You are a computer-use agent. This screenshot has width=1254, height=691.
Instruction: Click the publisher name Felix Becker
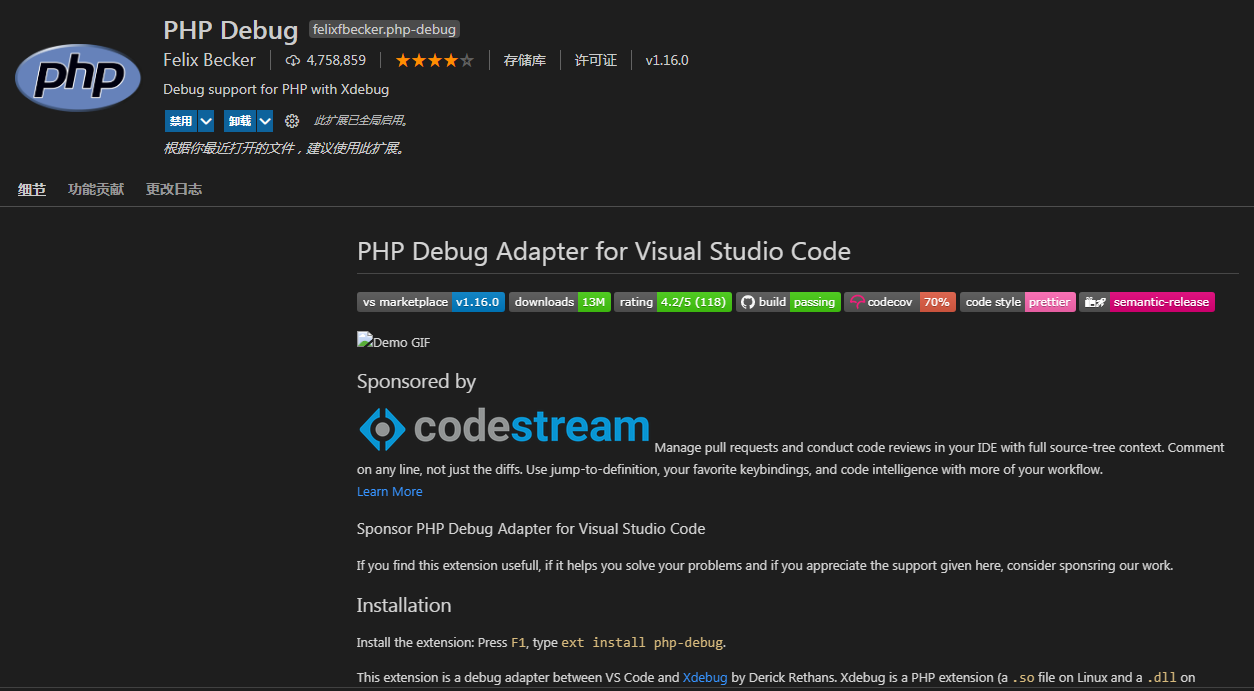pyautogui.click(x=209, y=60)
